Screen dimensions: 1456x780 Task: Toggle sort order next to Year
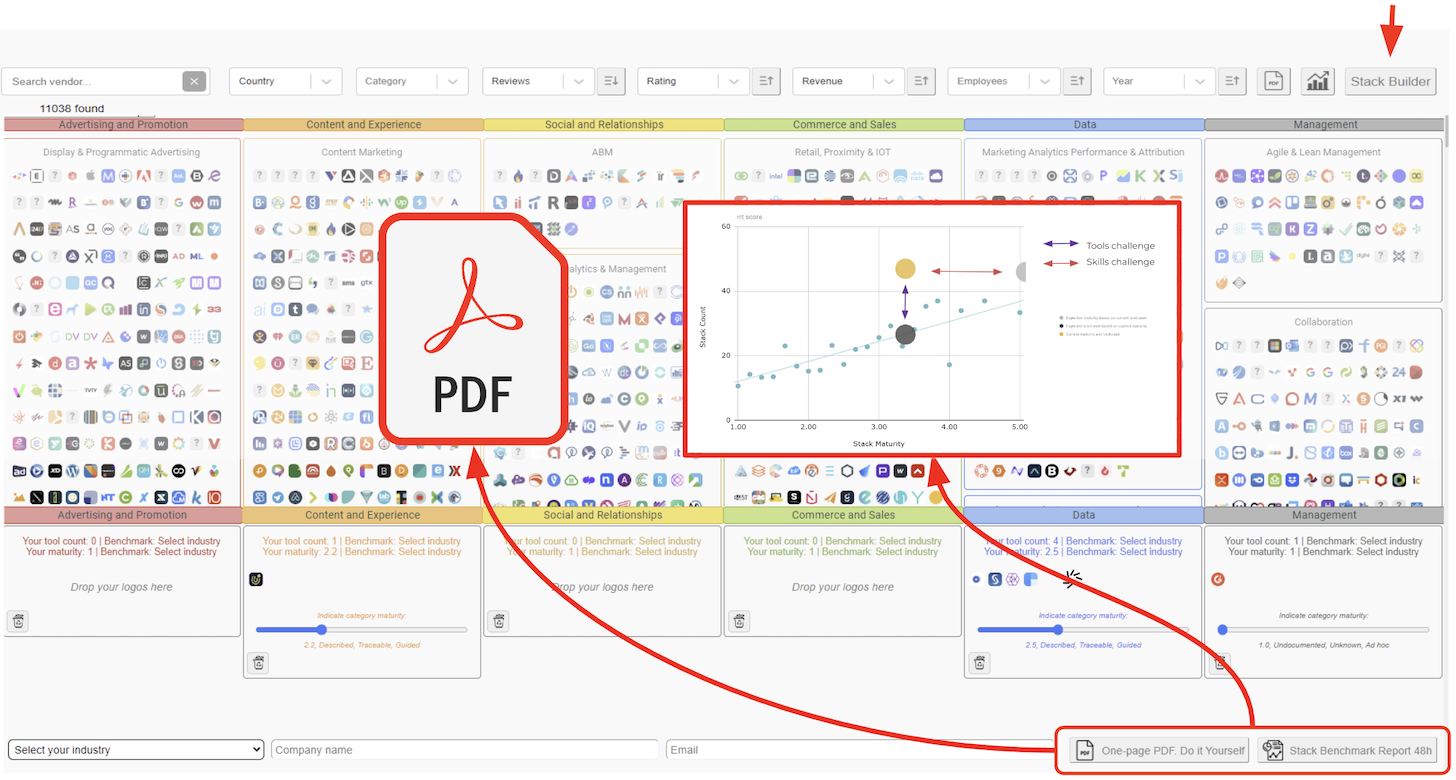click(x=1231, y=82)
